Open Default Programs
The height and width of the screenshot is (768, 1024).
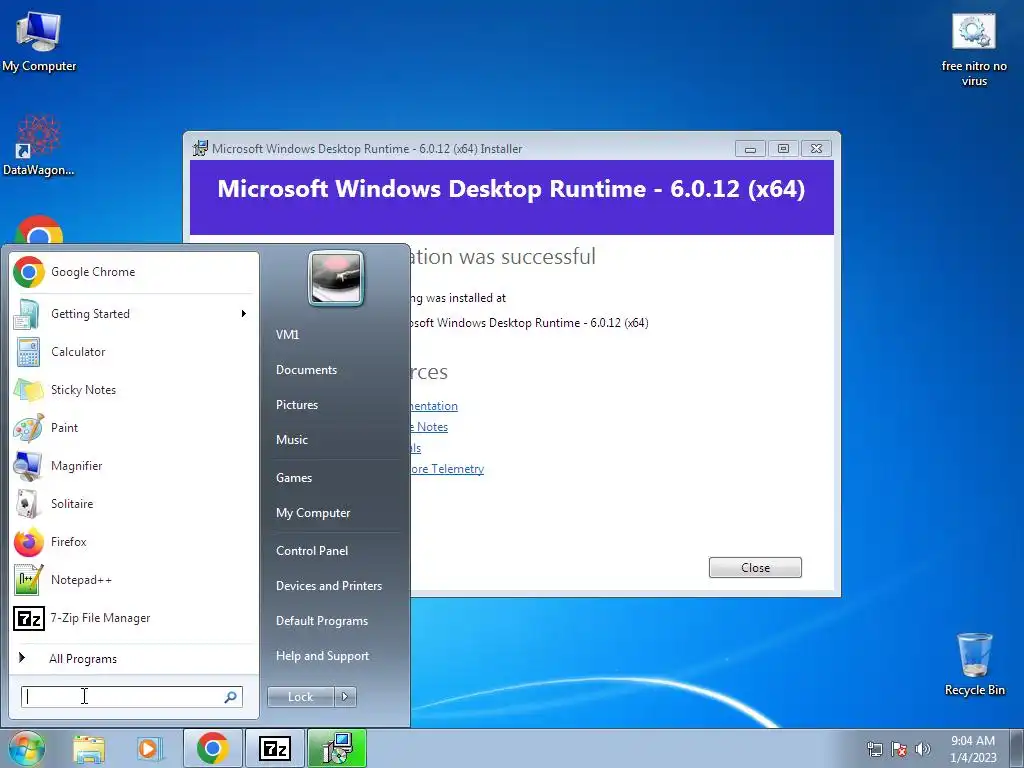(322, 621)
